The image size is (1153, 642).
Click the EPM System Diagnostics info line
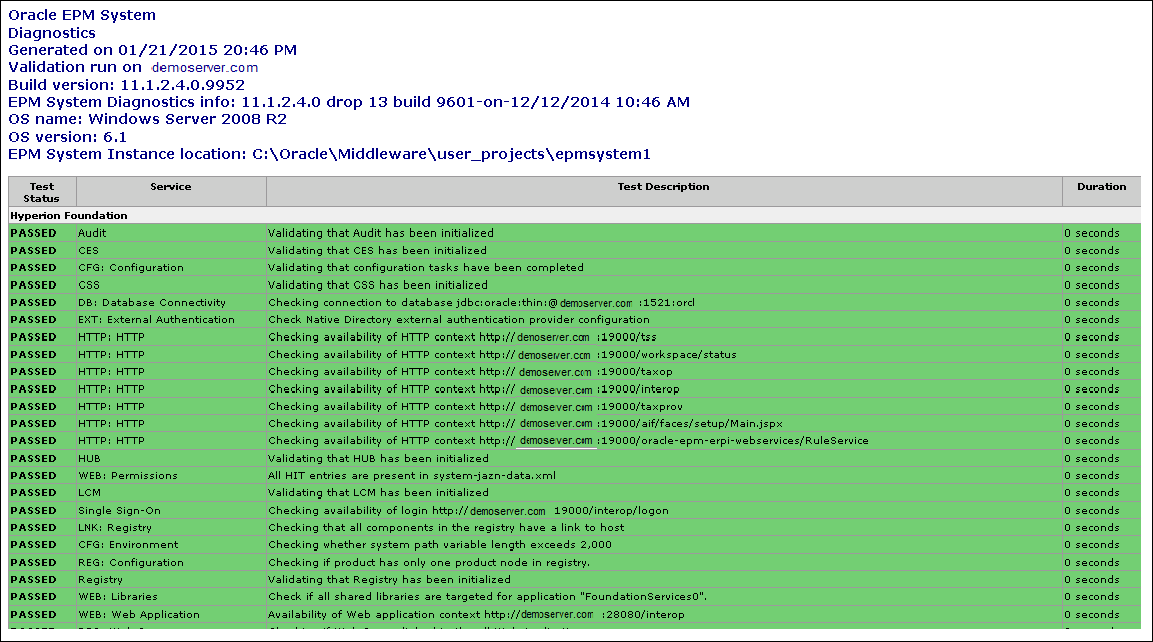[x=349, y=102]
